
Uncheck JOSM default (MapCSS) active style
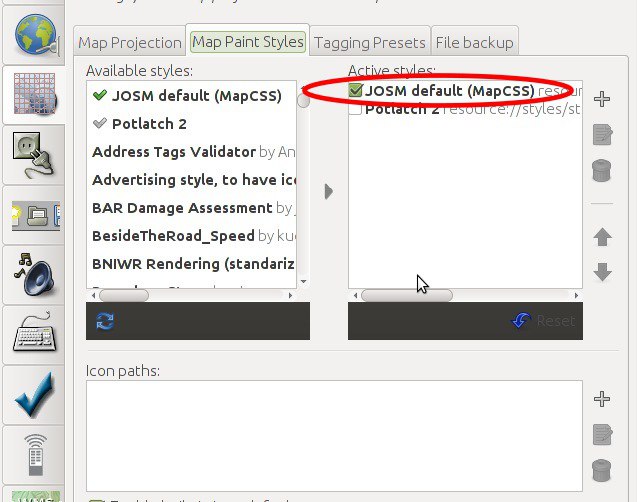[355, 90]
